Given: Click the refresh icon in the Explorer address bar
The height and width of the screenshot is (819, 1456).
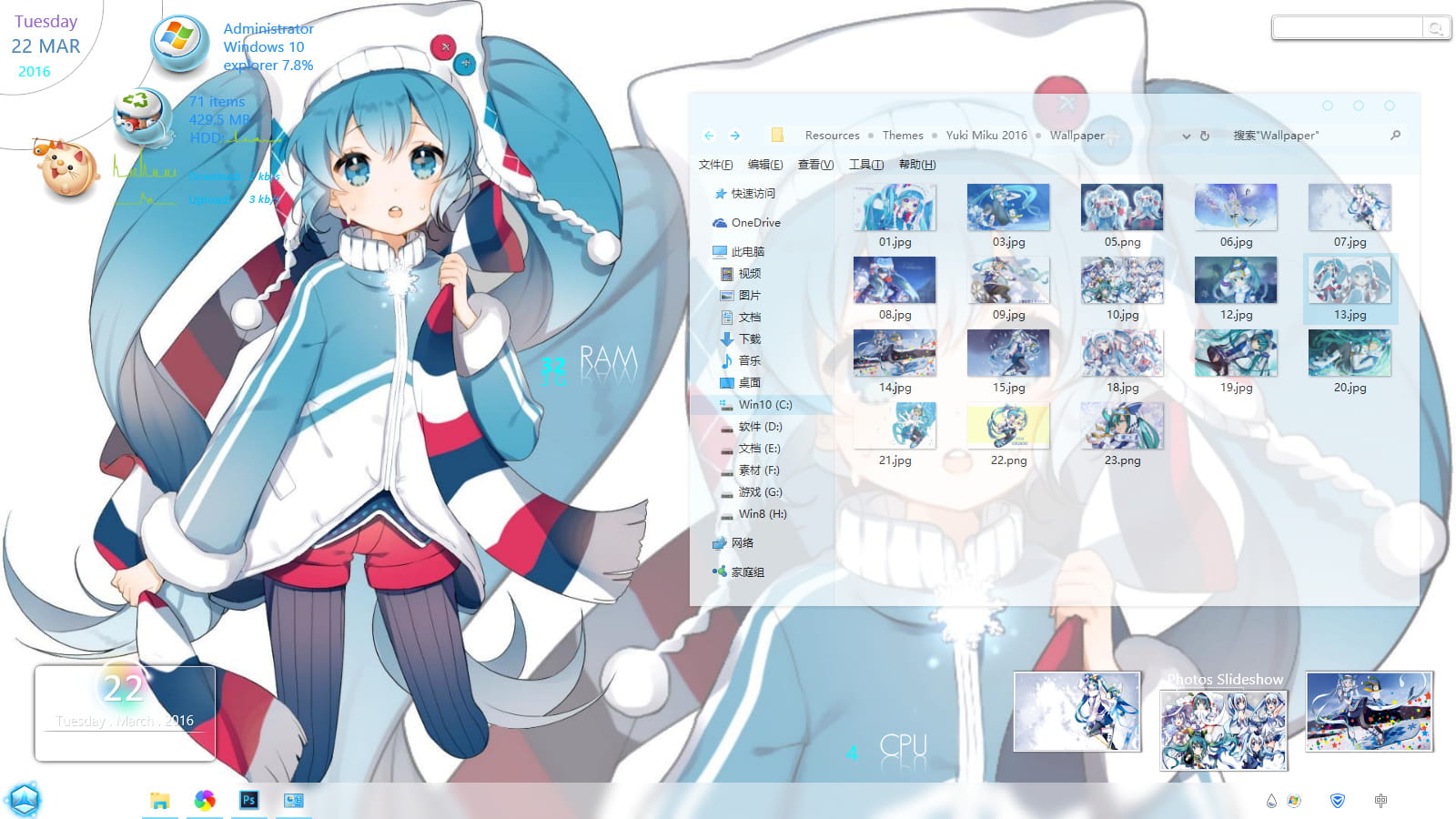Looking at the screenshot, I should (1202, 135).
